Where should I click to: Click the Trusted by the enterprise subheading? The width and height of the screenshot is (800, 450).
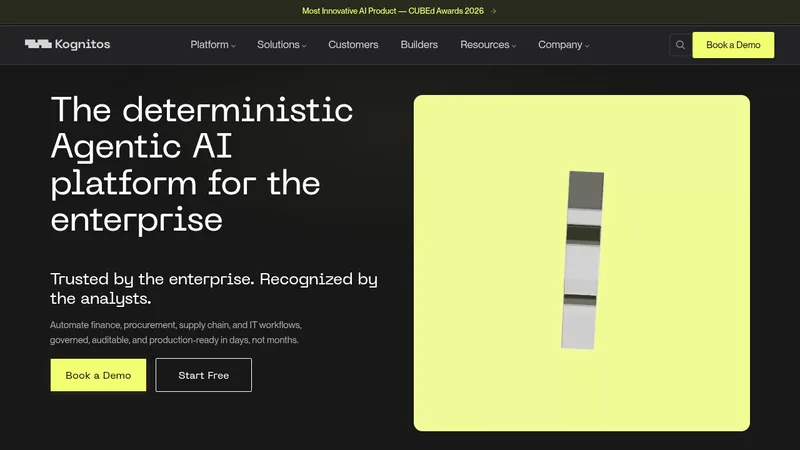click(x=214, y=288)
